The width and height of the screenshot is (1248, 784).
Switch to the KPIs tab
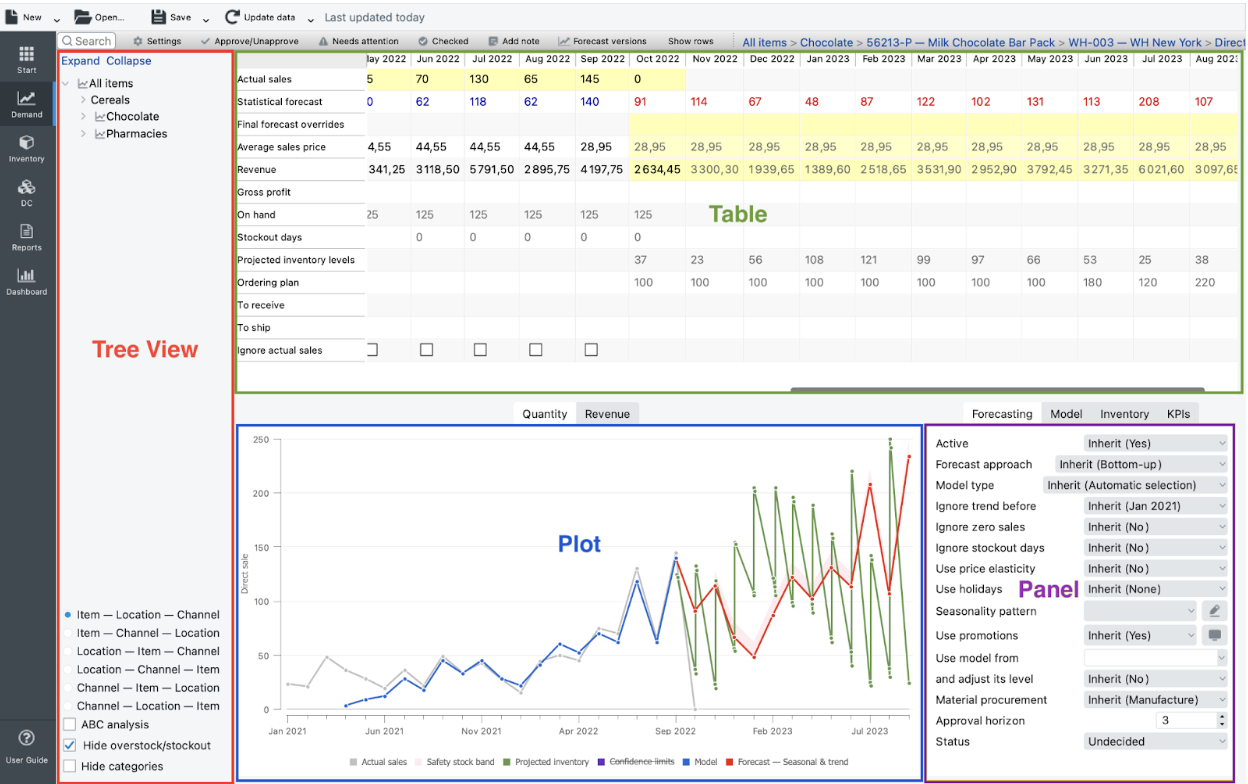click(x=1177, y=414)
